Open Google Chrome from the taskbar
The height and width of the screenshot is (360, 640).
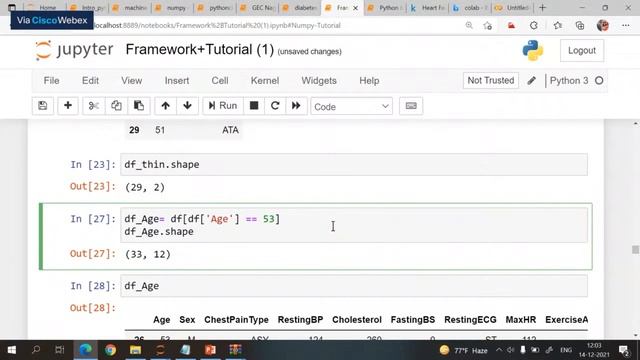[x=110, y=350]
